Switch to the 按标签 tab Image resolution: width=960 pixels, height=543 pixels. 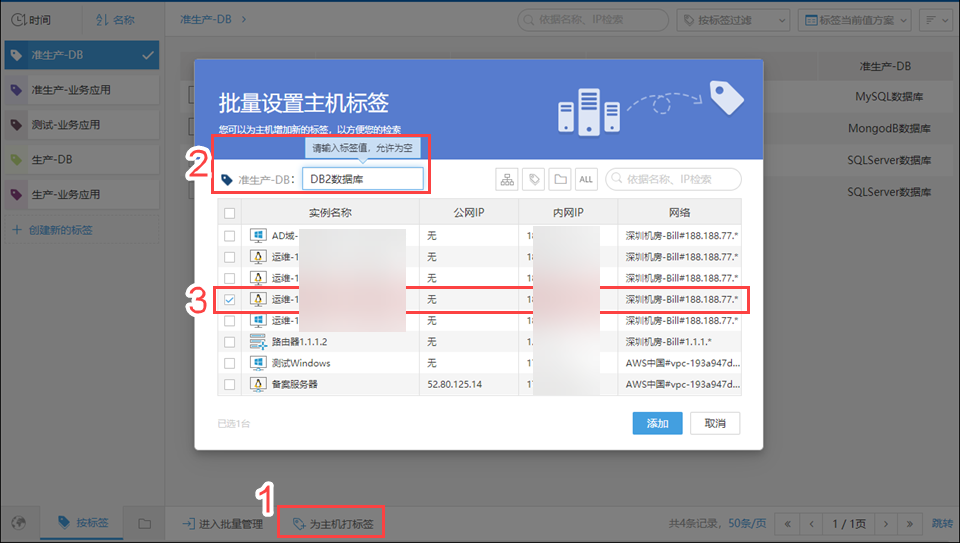(x=80, y=523)
